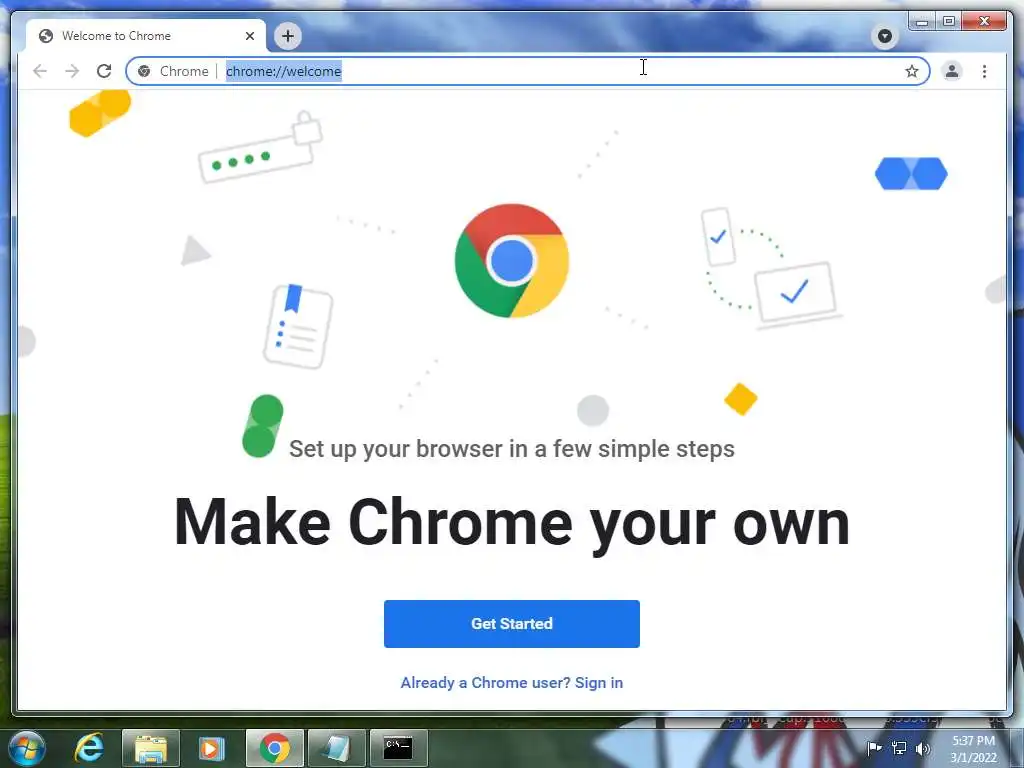Screen dimensions: 1024x768
Task: Open Windows Media Player from taskbar
Action: (211, 748)
